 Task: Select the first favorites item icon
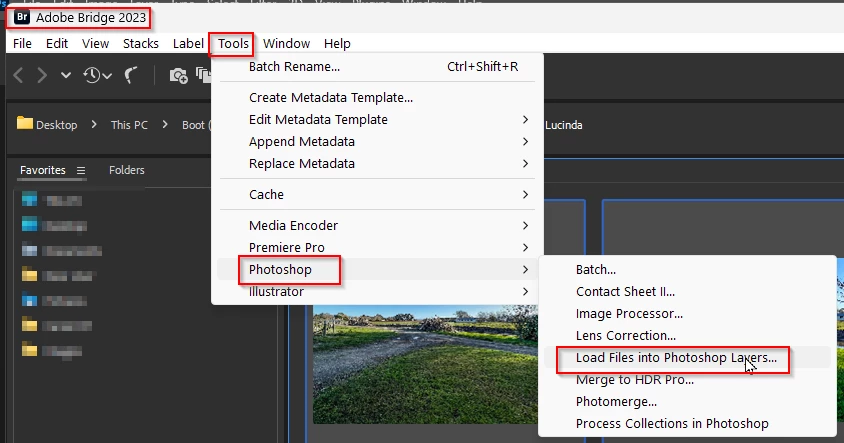tap(30, 200)
